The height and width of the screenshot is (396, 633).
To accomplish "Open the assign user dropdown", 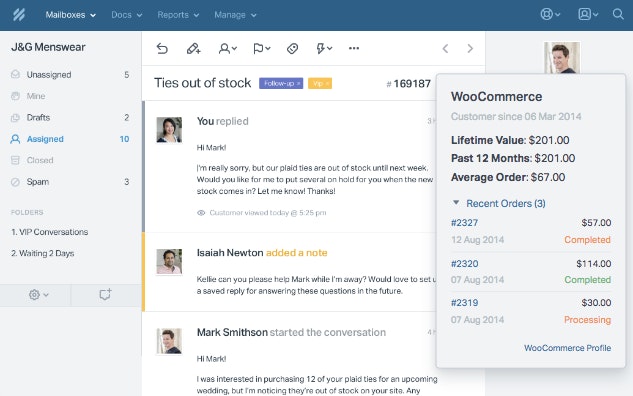I will tap(228, 49).
